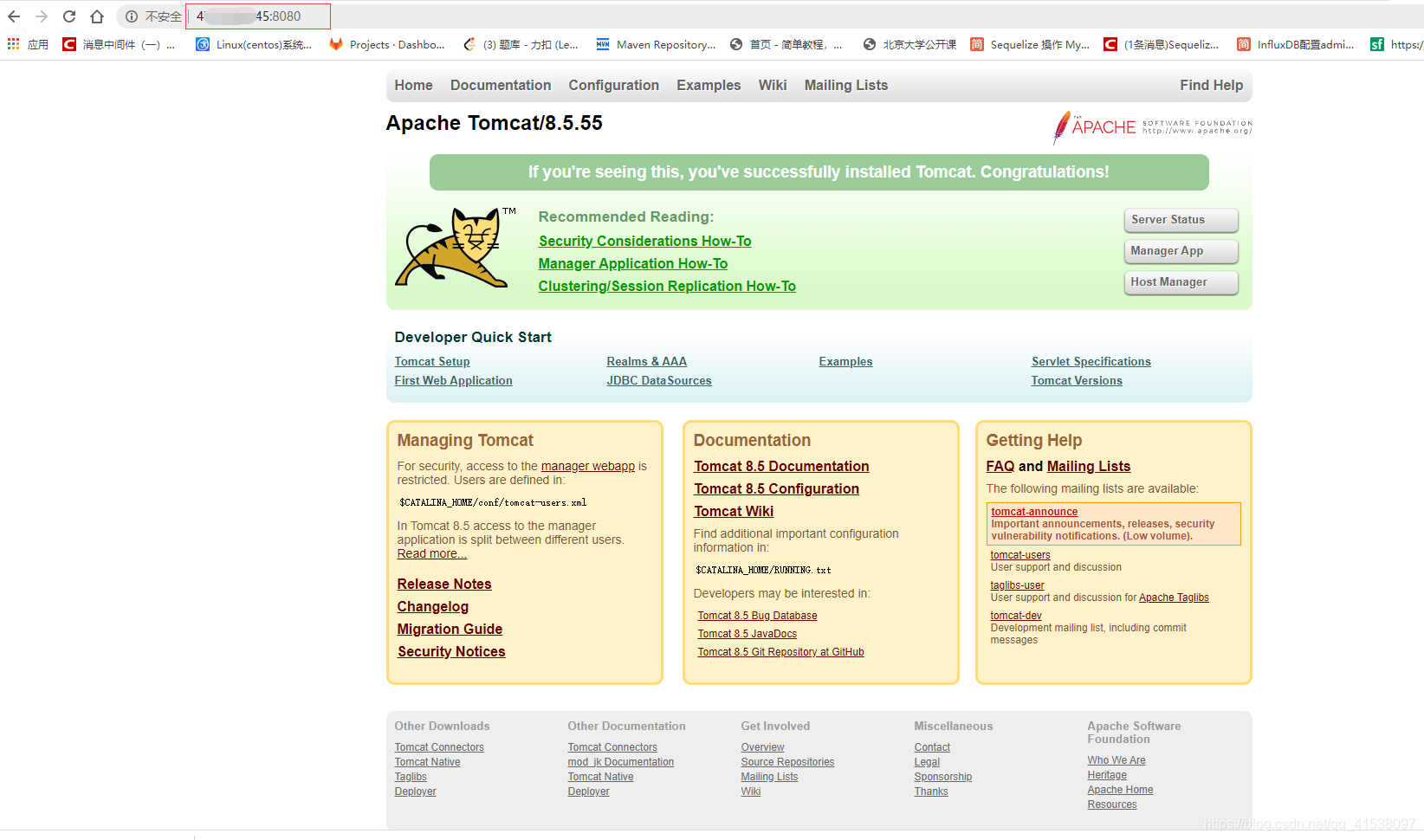
Task: Open Tomcat 8.5 JavaDocs link
Action: 747,634
